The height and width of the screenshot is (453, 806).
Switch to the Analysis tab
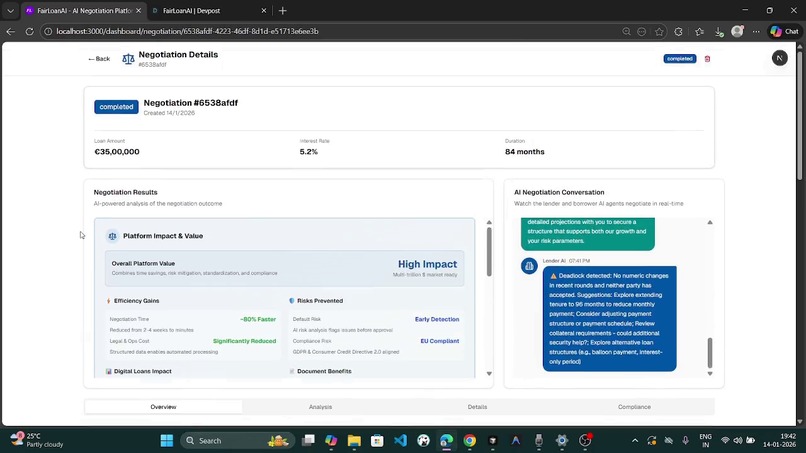(320, 407)
